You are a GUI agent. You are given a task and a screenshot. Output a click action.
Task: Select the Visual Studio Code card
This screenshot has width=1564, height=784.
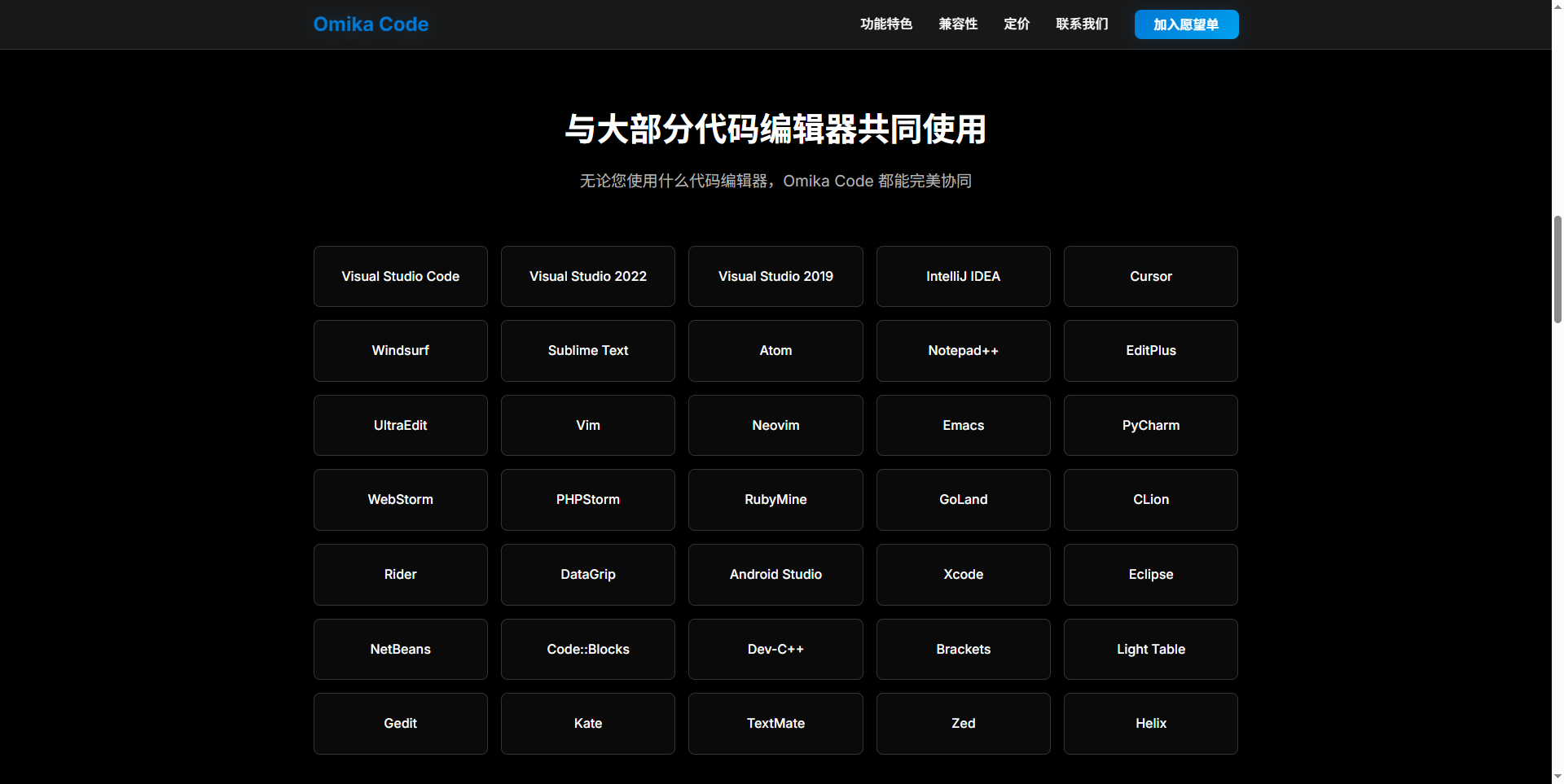pos(400,277)
